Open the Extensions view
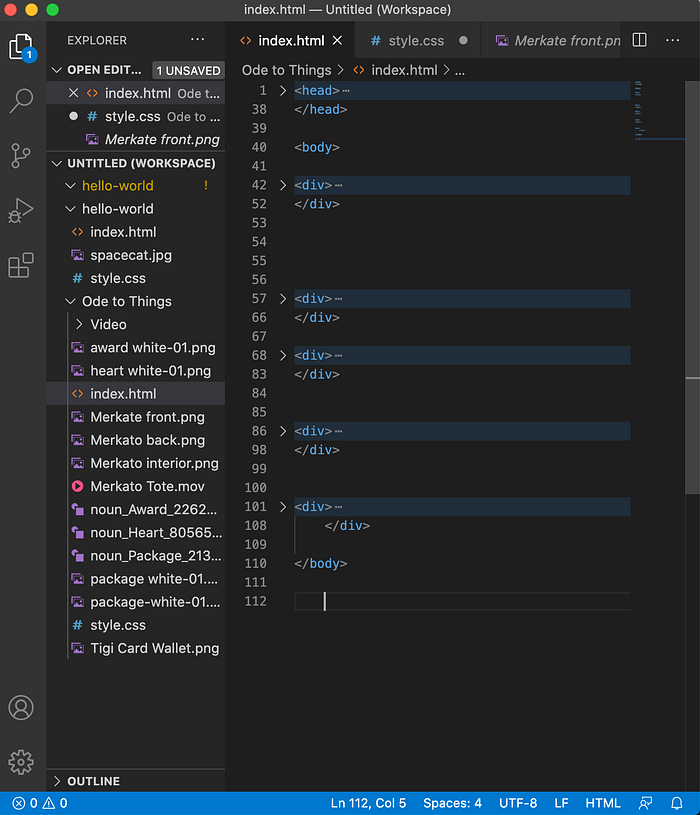 (x=21, y=265)
